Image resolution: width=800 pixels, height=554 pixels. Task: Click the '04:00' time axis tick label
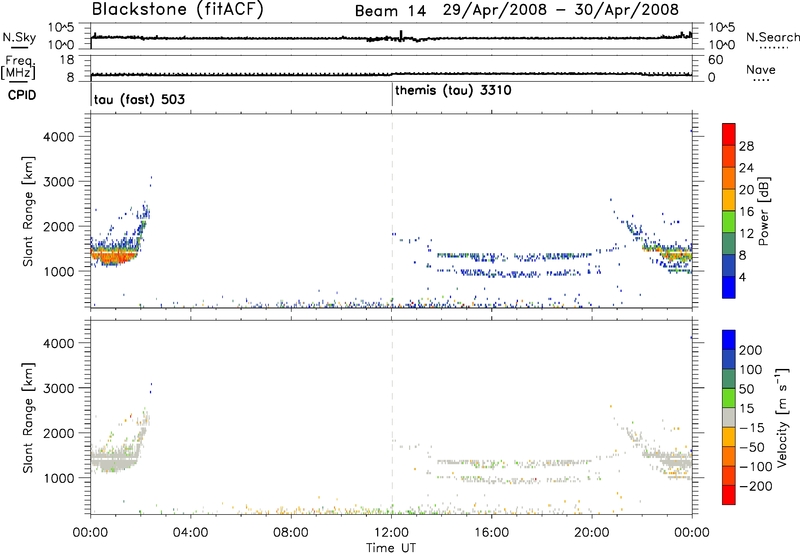point(191,533)
